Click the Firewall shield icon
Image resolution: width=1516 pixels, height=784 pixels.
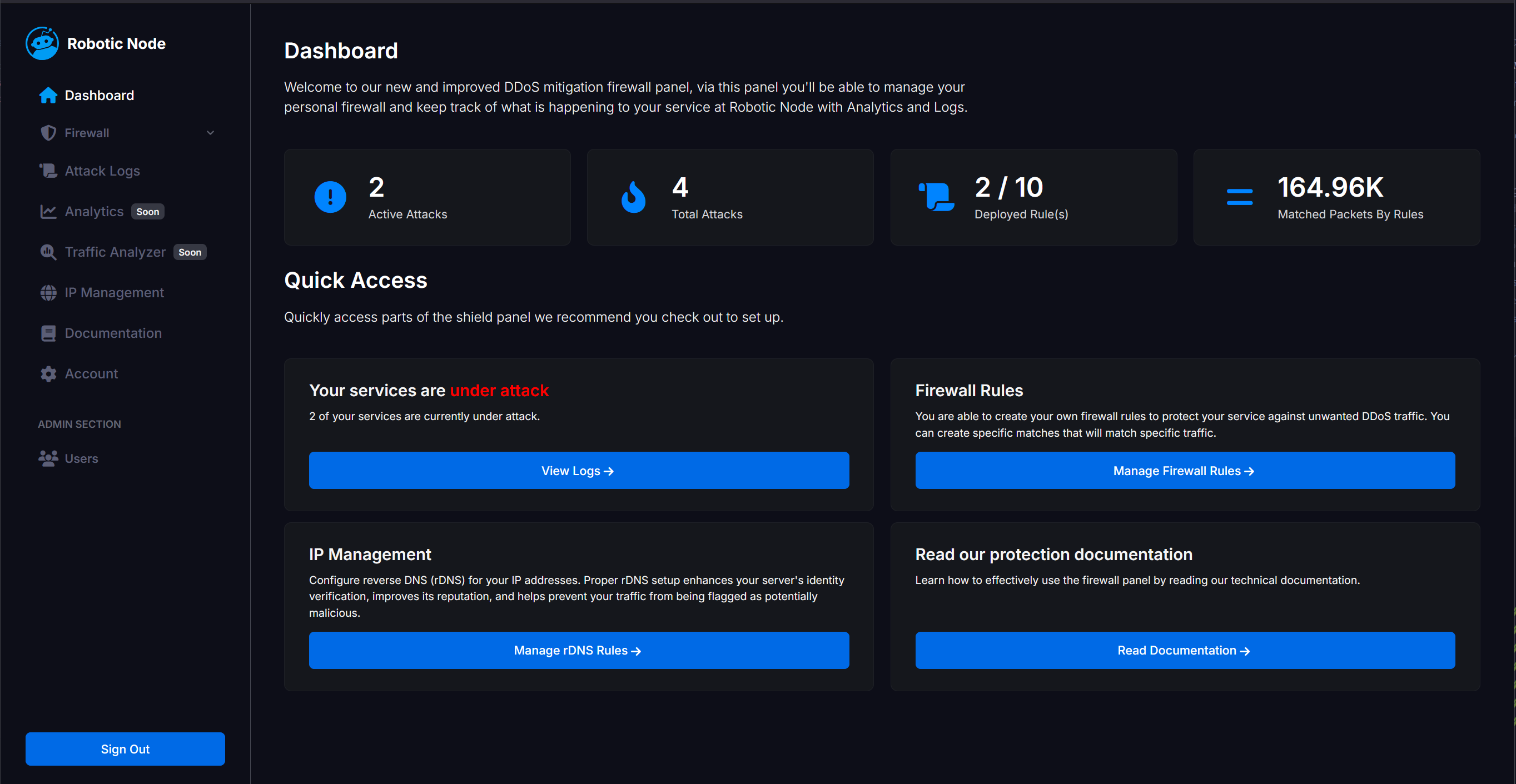48,133
